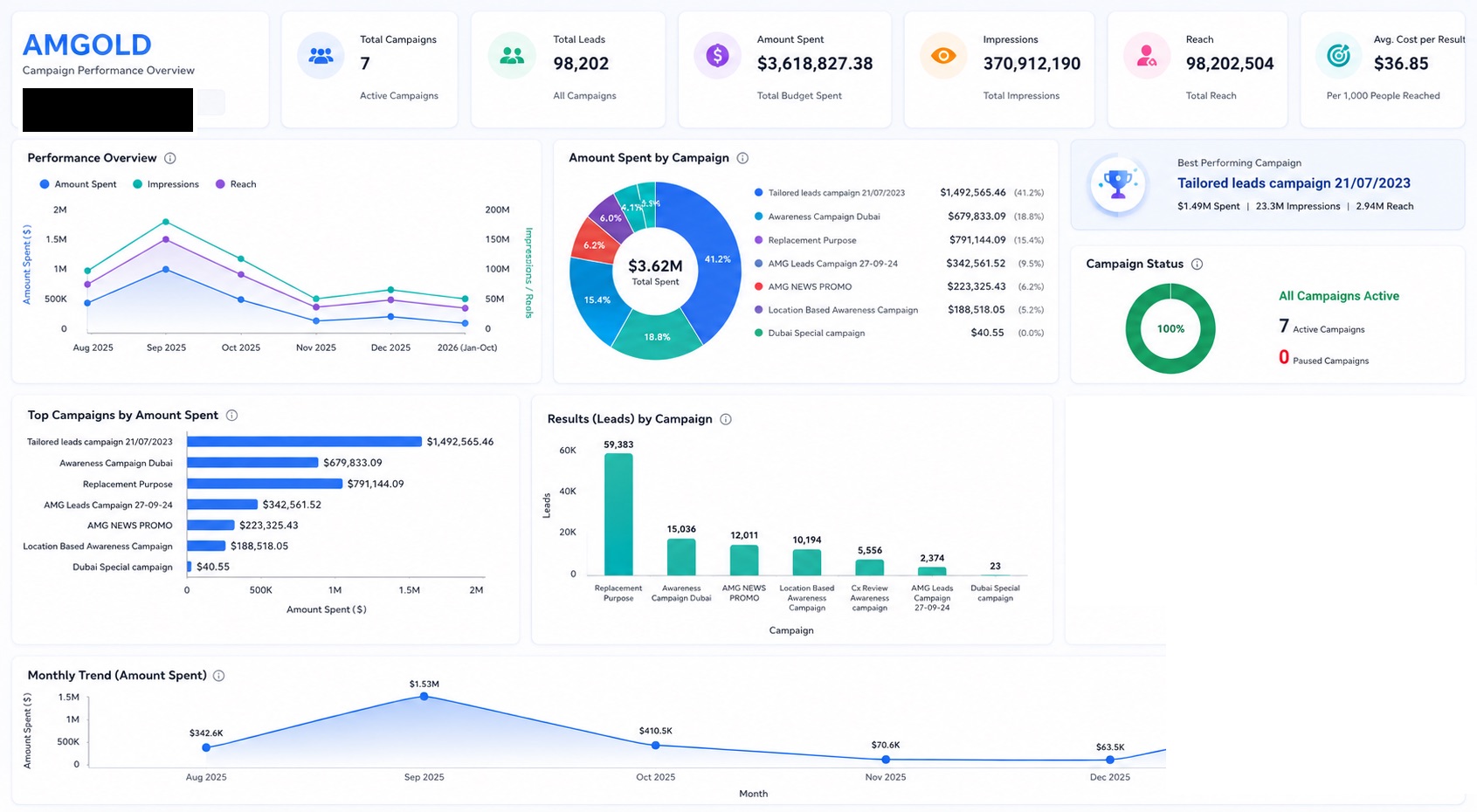Click the green Total Leads group icon
Screen dimensions: 1477x812
[512, 56]
